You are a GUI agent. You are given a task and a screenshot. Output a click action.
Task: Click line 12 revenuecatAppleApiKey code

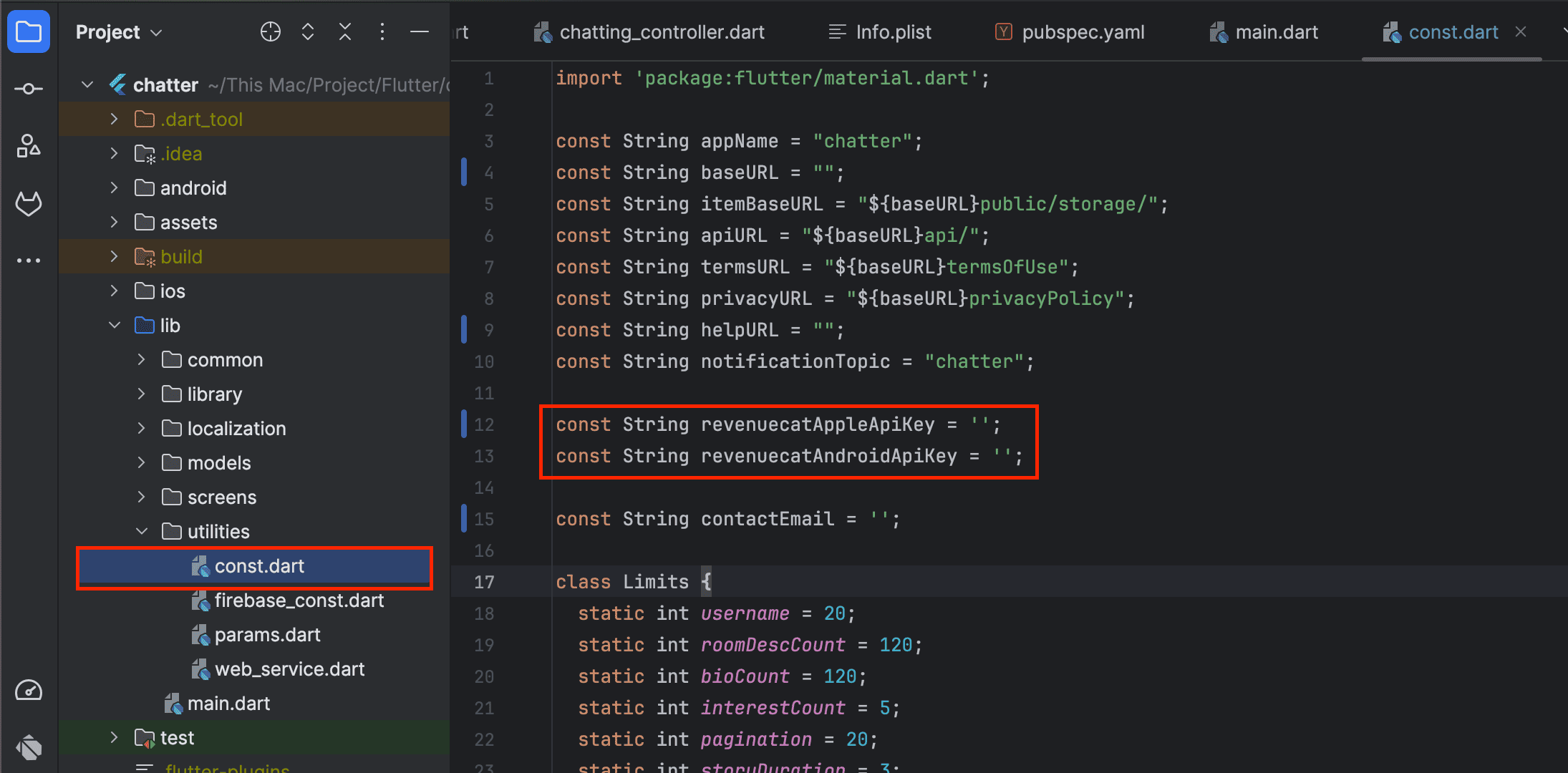(817, 424)
